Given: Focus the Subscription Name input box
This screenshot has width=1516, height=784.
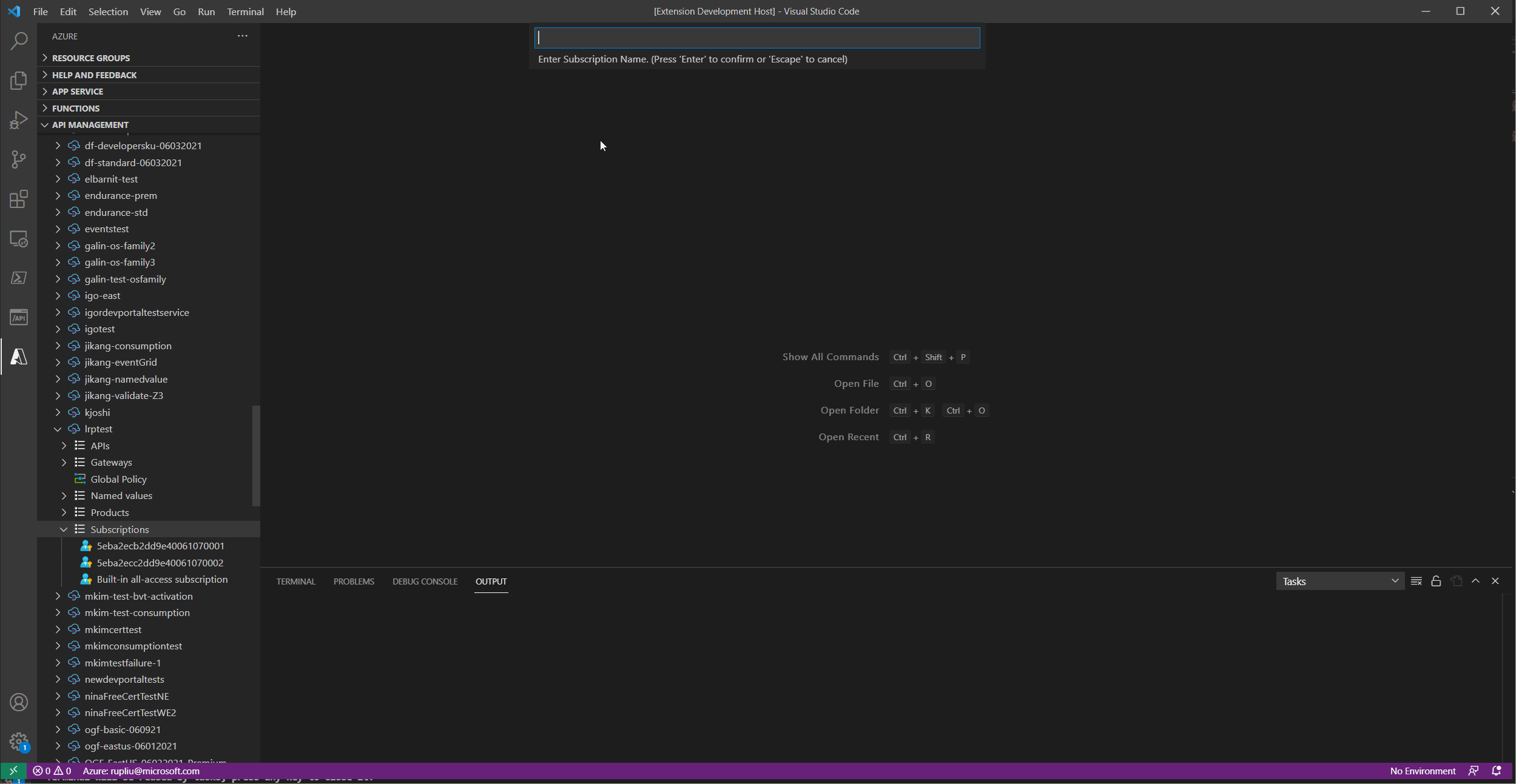Looking at the screenshot, I should (756, 38).
